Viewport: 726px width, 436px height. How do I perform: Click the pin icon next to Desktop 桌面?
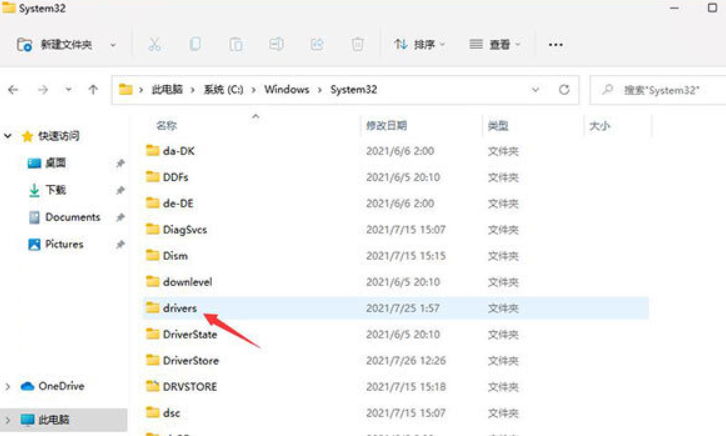(120, 163)
